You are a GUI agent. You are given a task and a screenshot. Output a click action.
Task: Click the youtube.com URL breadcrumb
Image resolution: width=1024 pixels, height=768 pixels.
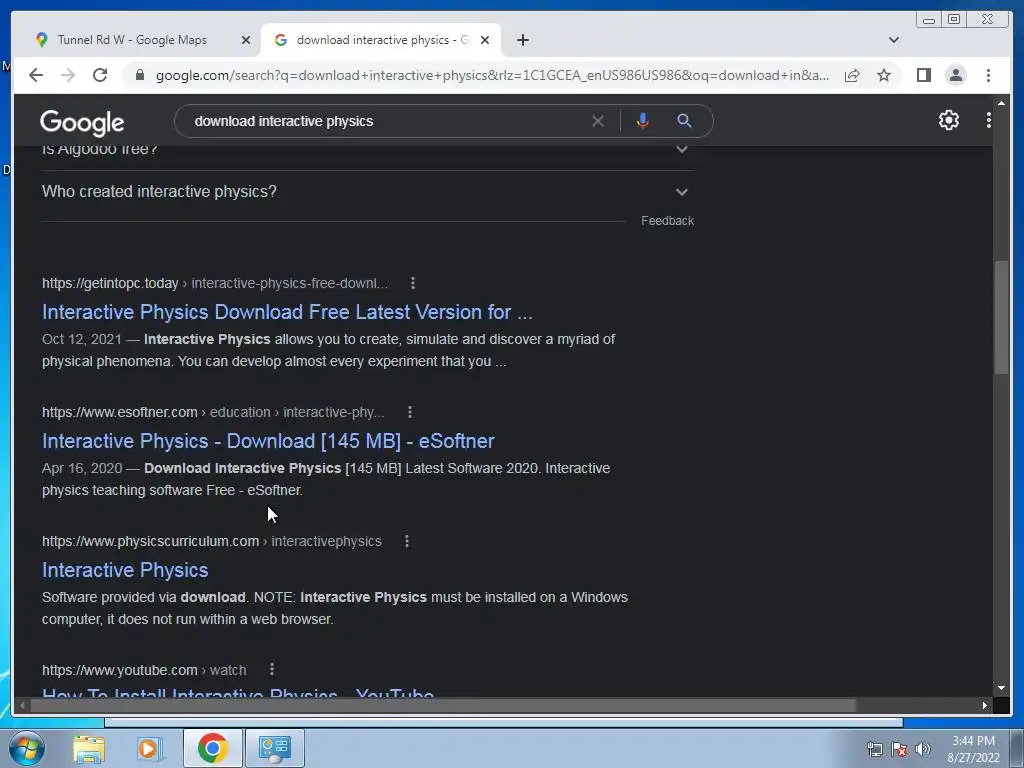tap(144, 670)
